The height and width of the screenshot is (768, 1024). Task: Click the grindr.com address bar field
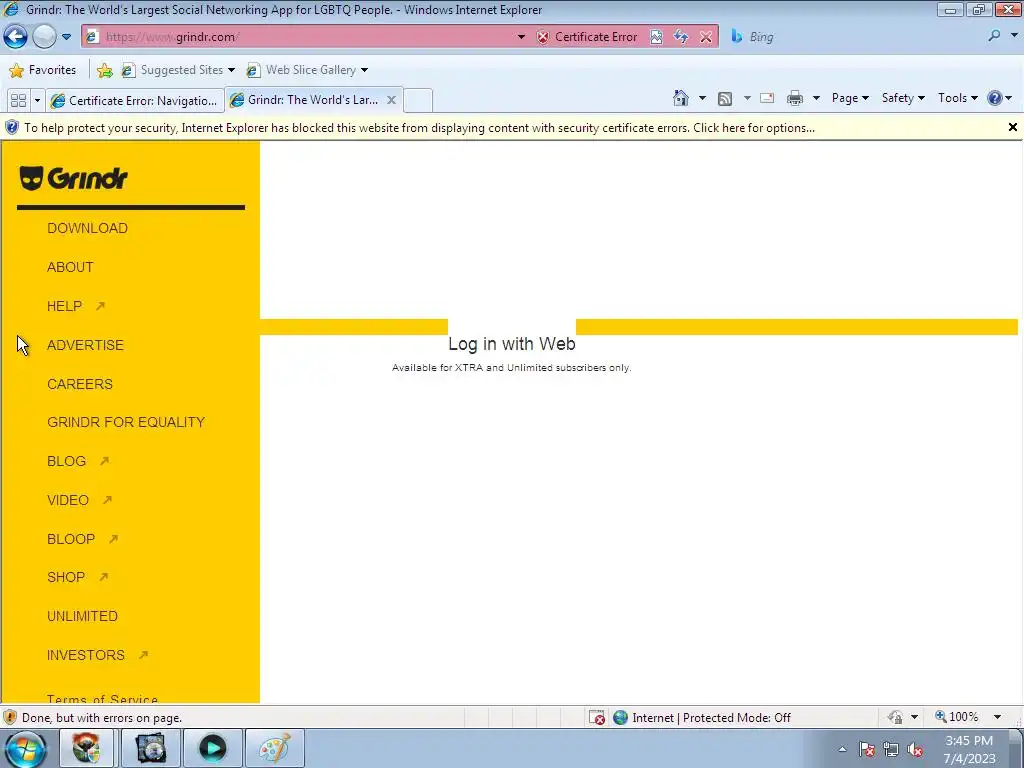pyautogui.click(x=300, y=37)
